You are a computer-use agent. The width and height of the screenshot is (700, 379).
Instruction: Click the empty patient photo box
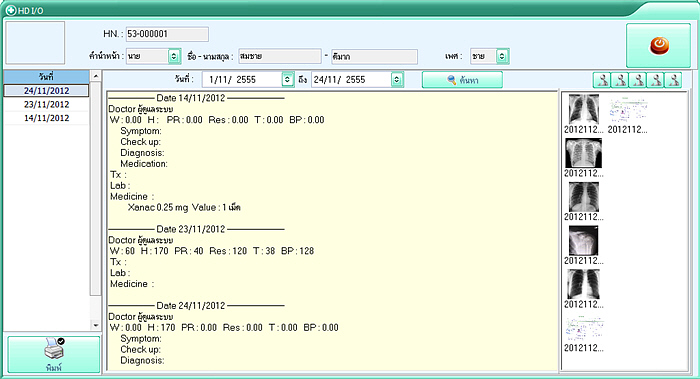[35, 43]
